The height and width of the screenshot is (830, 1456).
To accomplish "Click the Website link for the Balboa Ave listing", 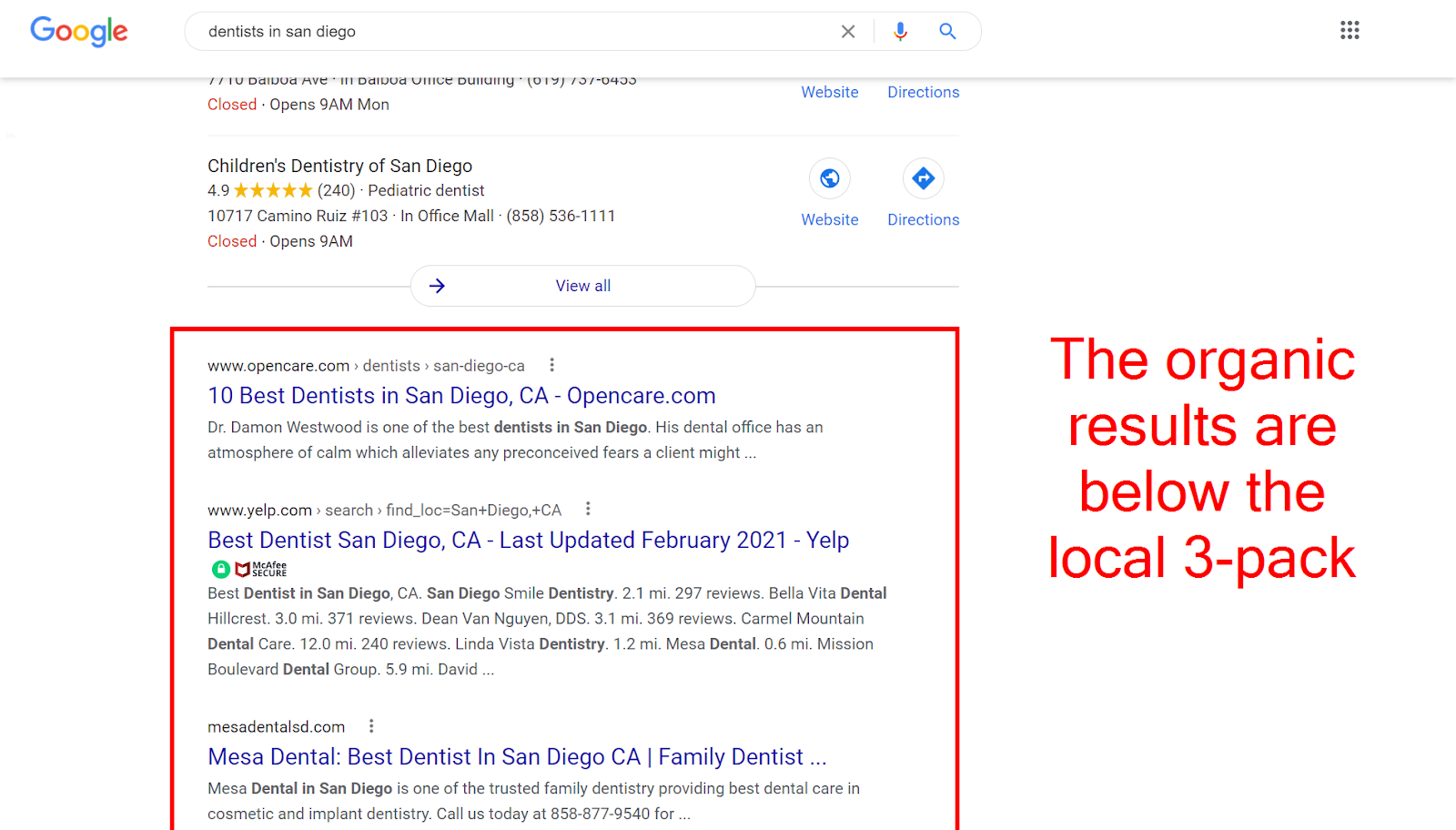I will [830, 92].
